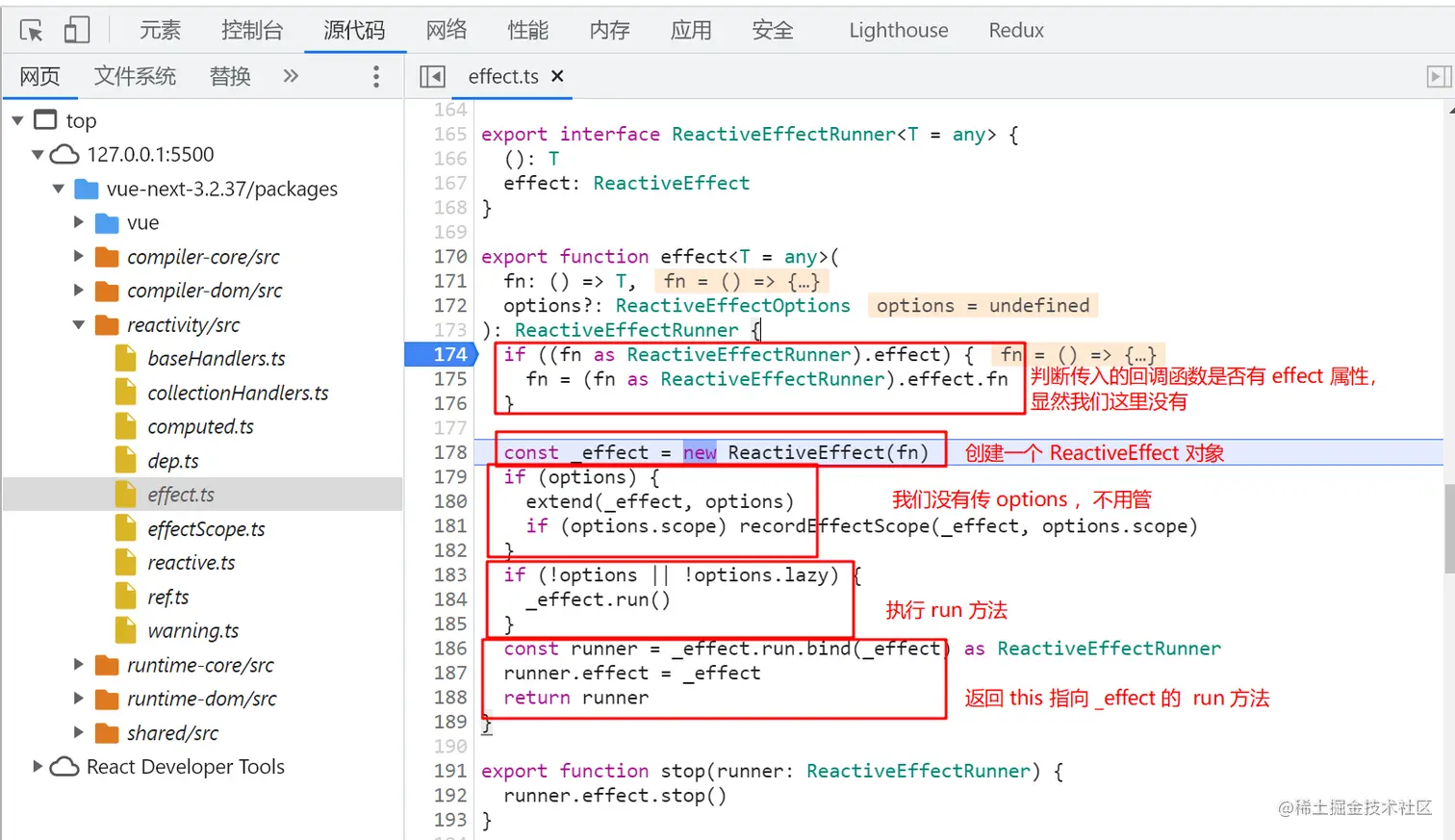Set a breakpoint on line number 170
The width and height of the screenshot is (1455, 840).
pos(450,257)
